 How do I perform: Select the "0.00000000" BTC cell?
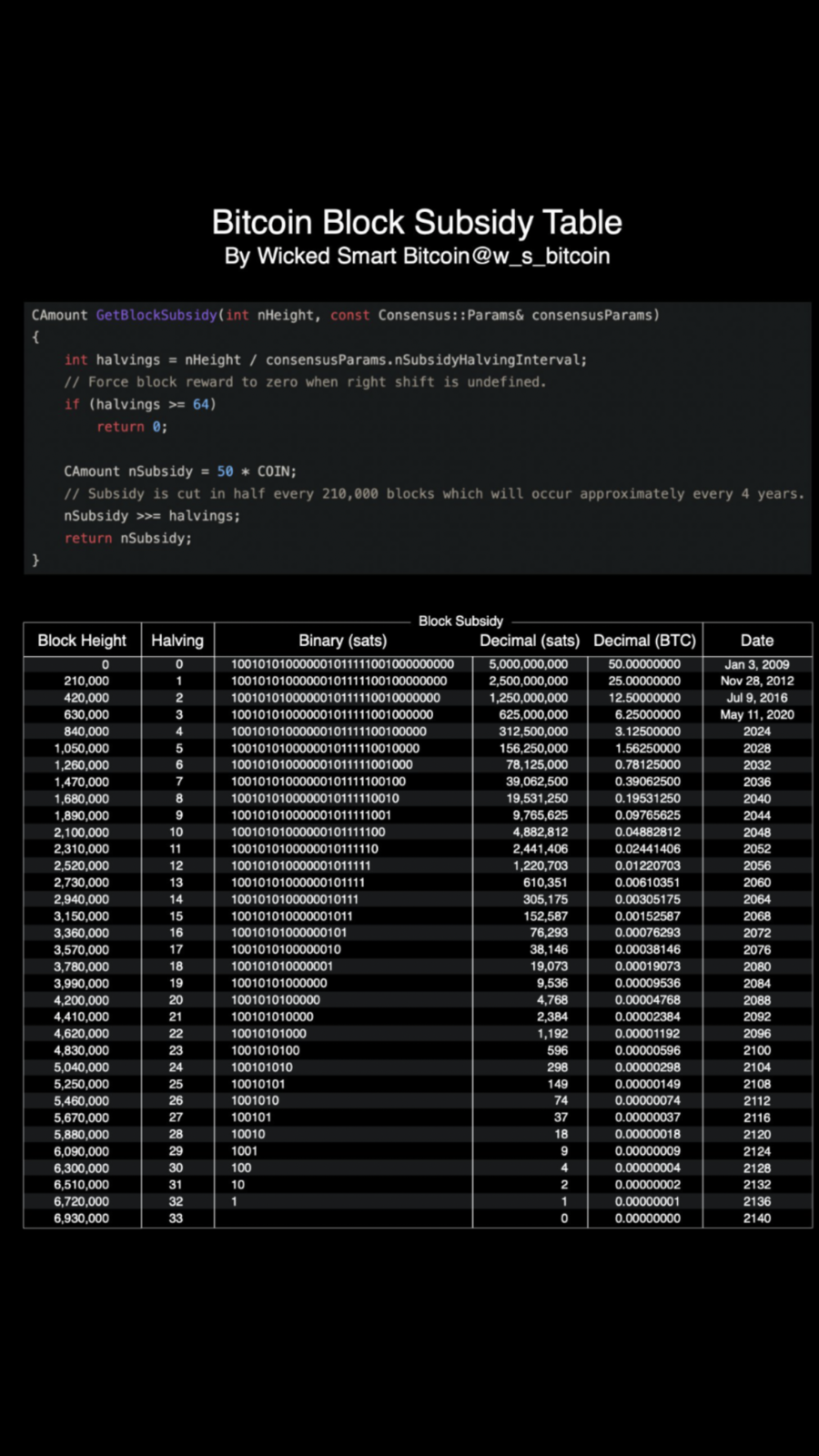648,1218
